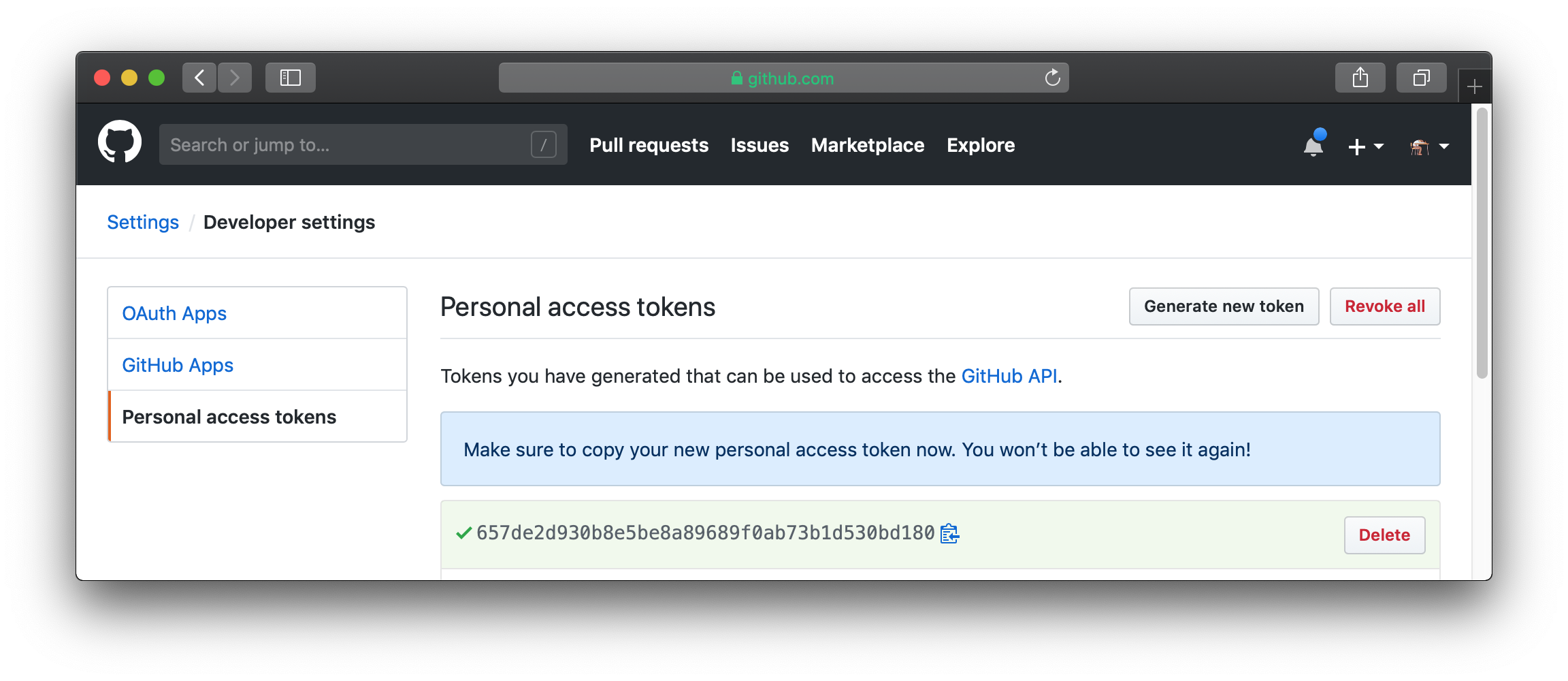Click the Generate new token button
The height and width of the screenshot is (681, 1568).
(x=1224, y=306)
